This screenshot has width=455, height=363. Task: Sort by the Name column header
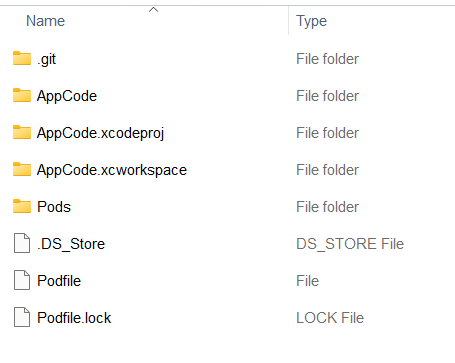point(45,21)
